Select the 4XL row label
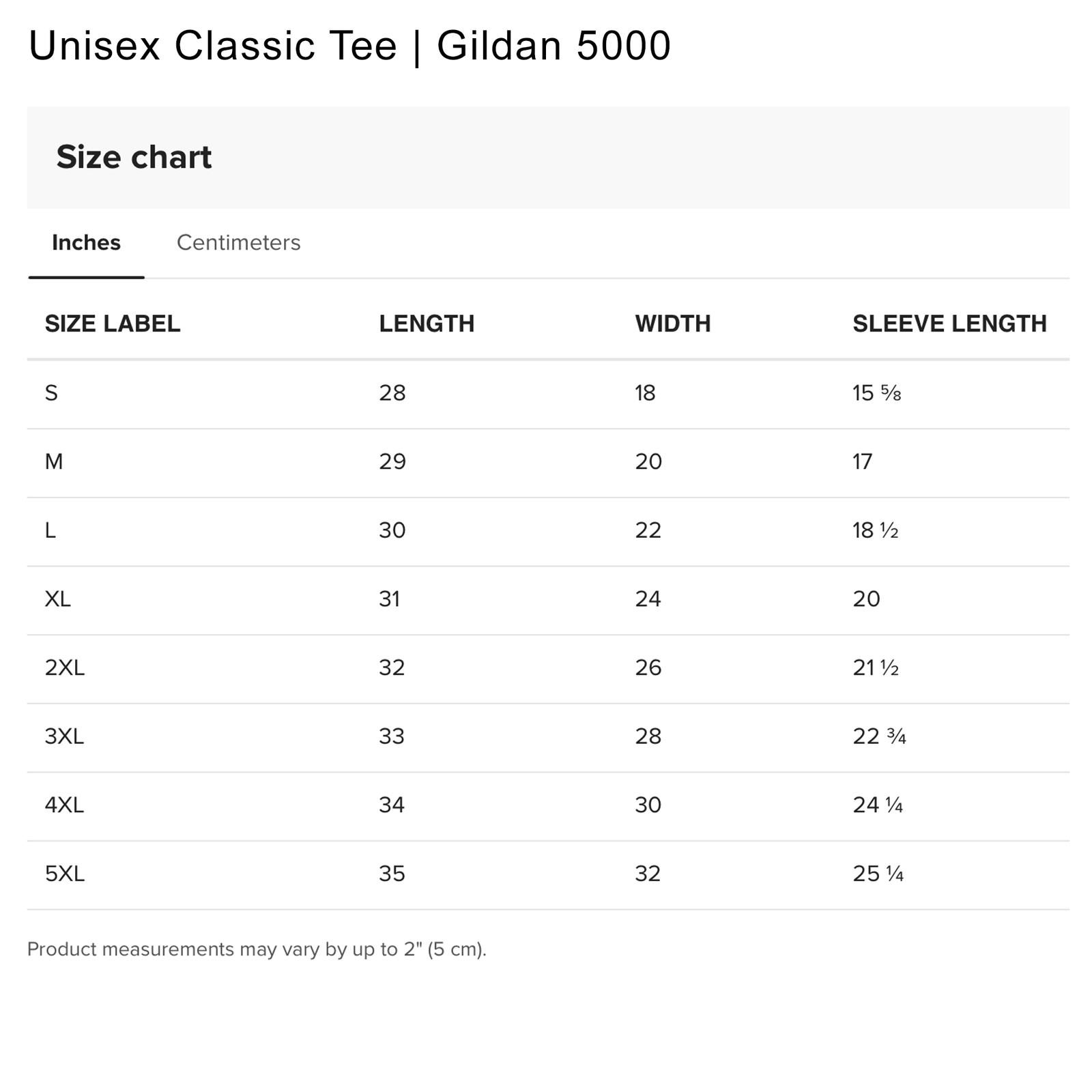The width and height of the screenshot is (1092, 1092). click(64, 805)
